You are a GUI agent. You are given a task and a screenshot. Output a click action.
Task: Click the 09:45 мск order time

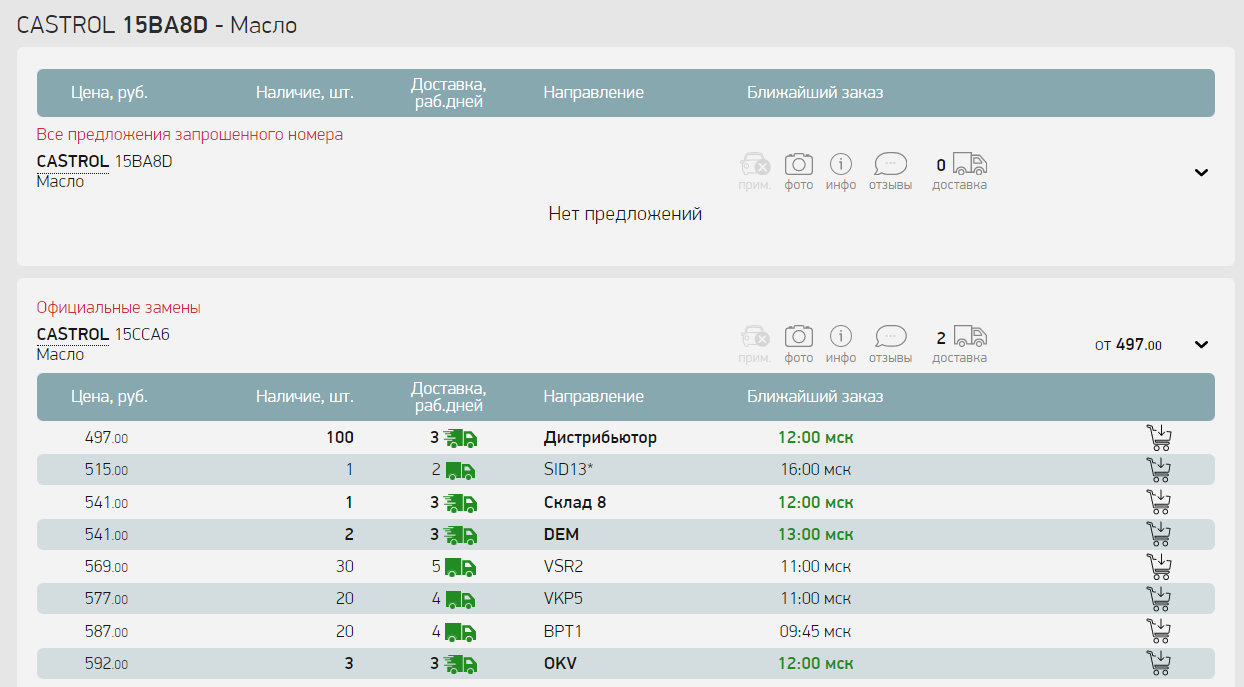pyautogui.click(x=816, y=631)
